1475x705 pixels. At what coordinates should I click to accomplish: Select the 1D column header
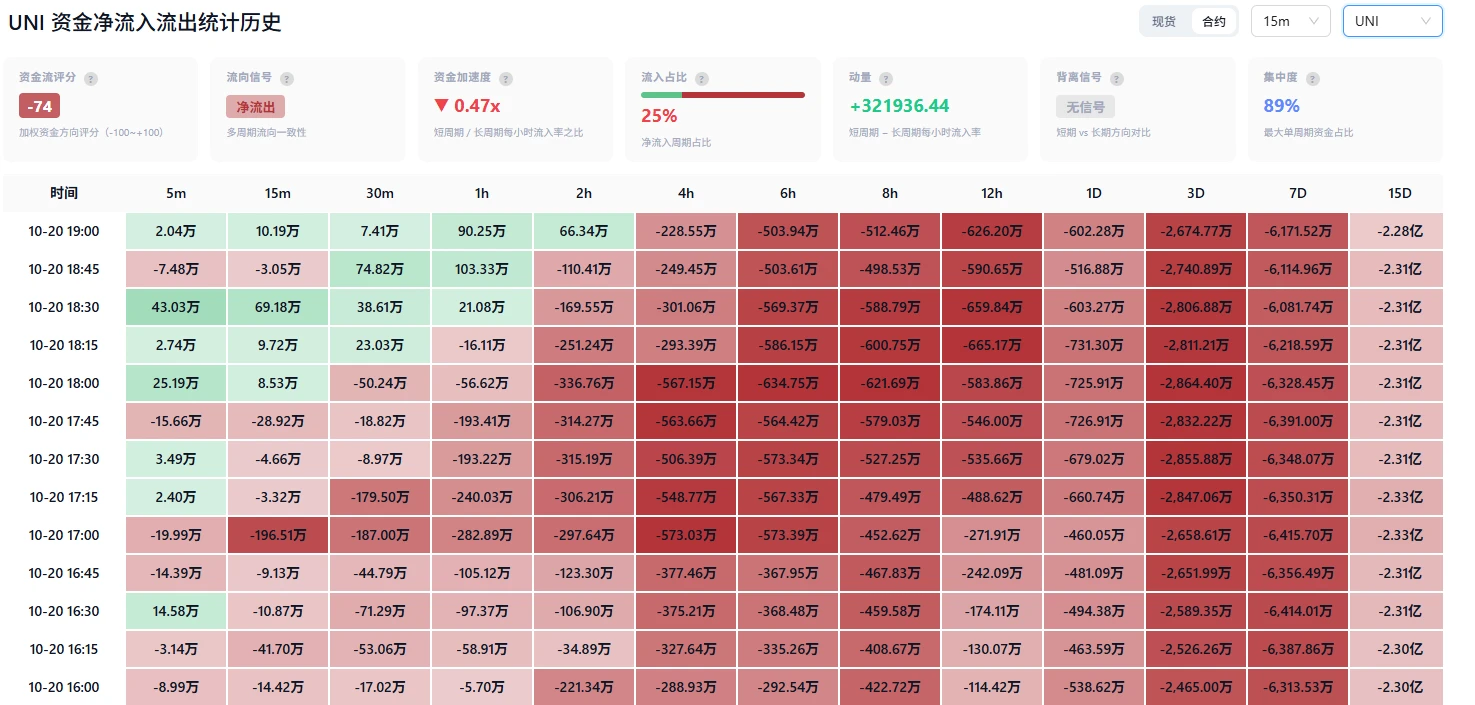(x=1094, y=193)
